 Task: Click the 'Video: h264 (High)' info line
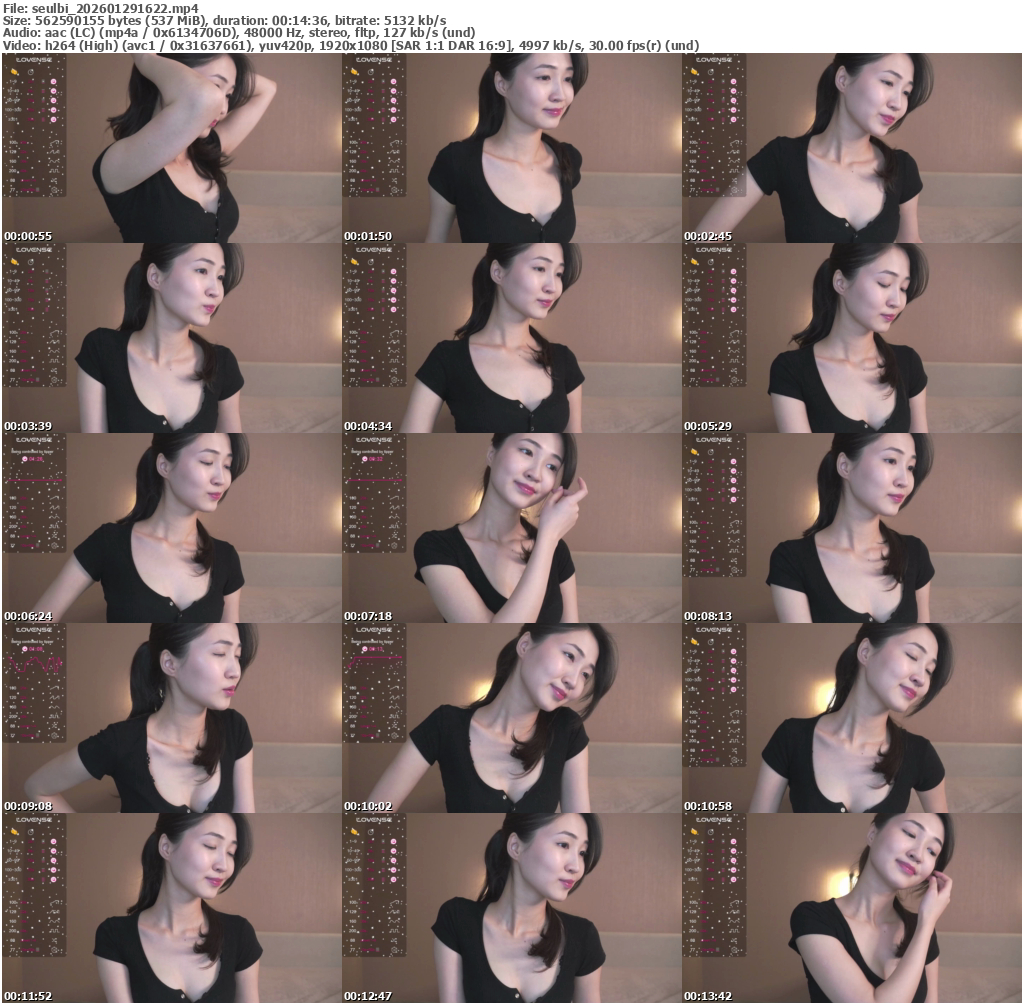[351, 45]
